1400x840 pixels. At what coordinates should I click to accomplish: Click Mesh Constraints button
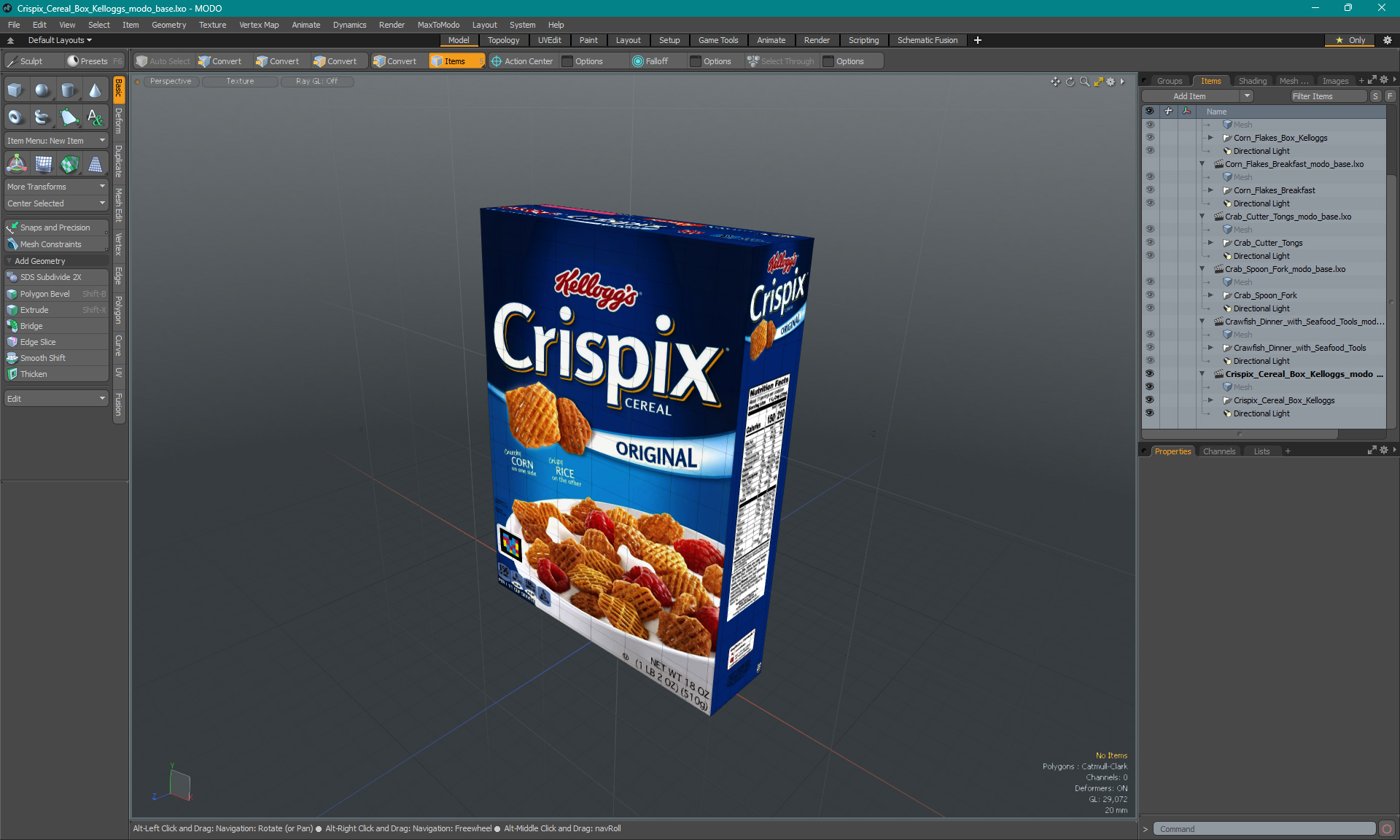(56, 244)
